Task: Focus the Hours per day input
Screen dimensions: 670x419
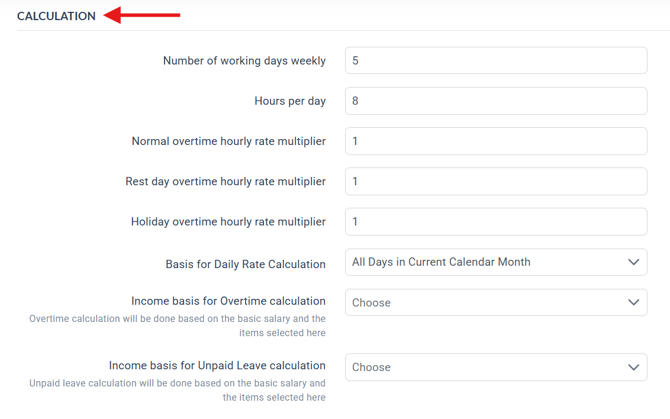Action: (x=496, y=101)
